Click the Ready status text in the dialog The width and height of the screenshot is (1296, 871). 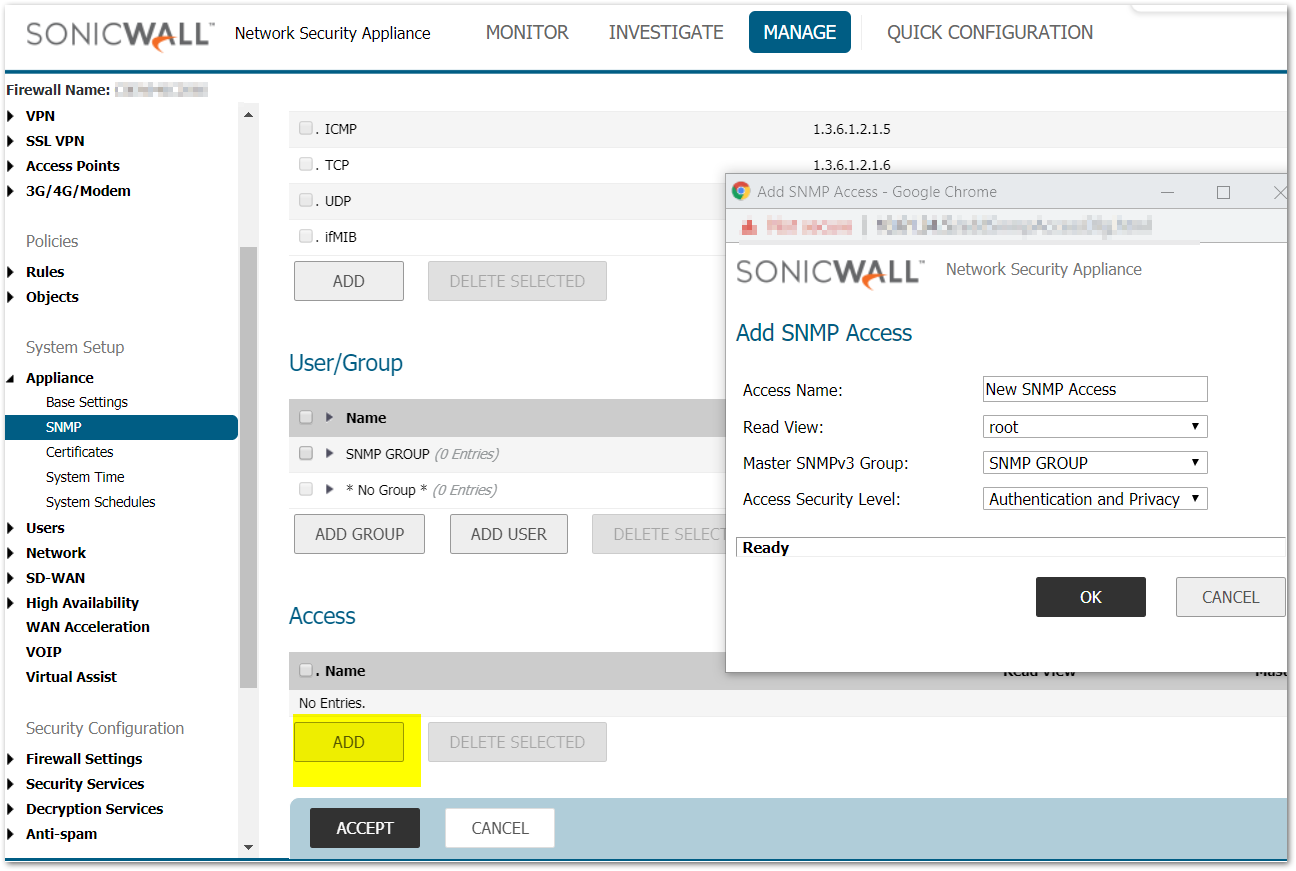click(x=766, y=548)
